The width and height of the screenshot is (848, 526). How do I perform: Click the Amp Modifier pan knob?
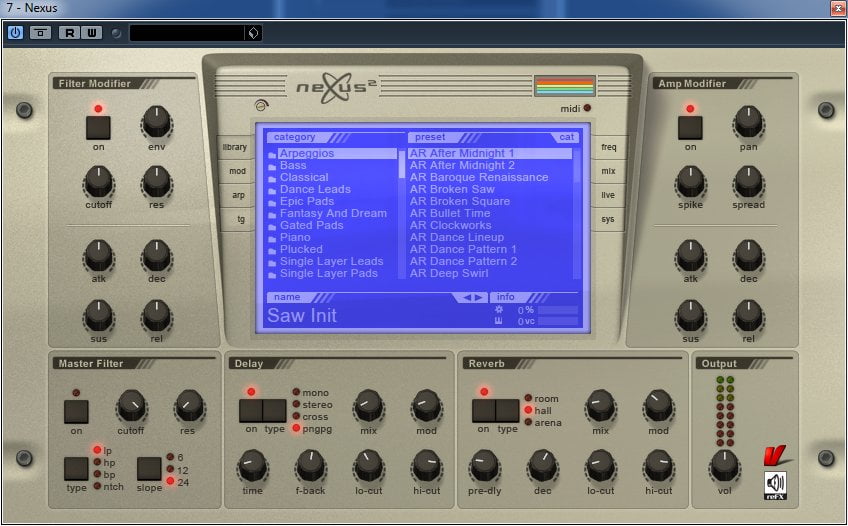click(748, 122)
